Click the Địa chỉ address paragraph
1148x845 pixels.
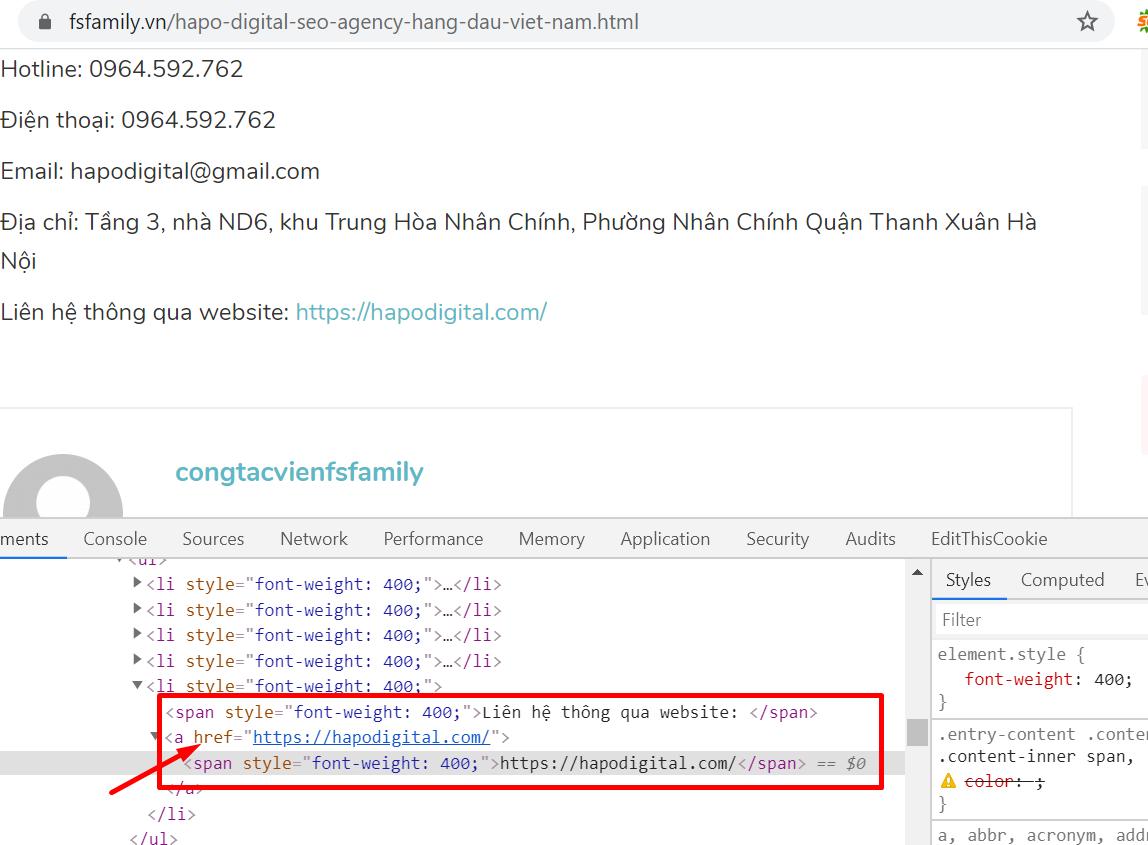tap(518, 241)
